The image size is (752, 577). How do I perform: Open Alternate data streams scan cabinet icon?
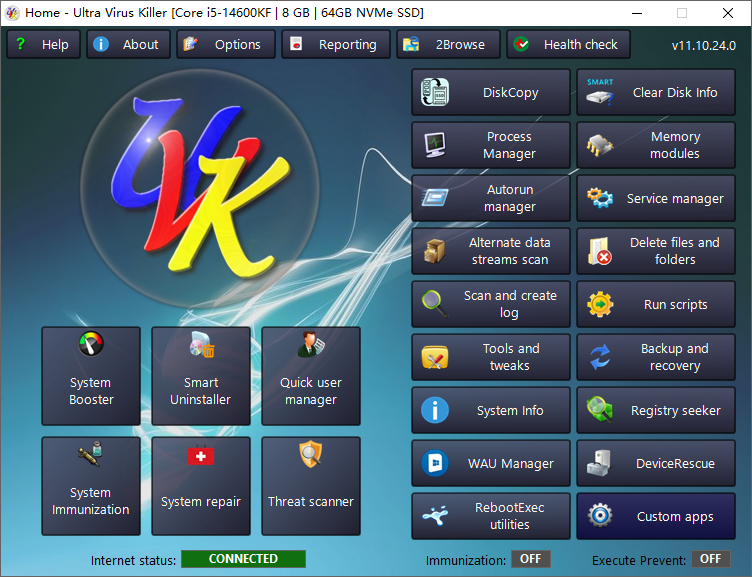click(435, 251)
